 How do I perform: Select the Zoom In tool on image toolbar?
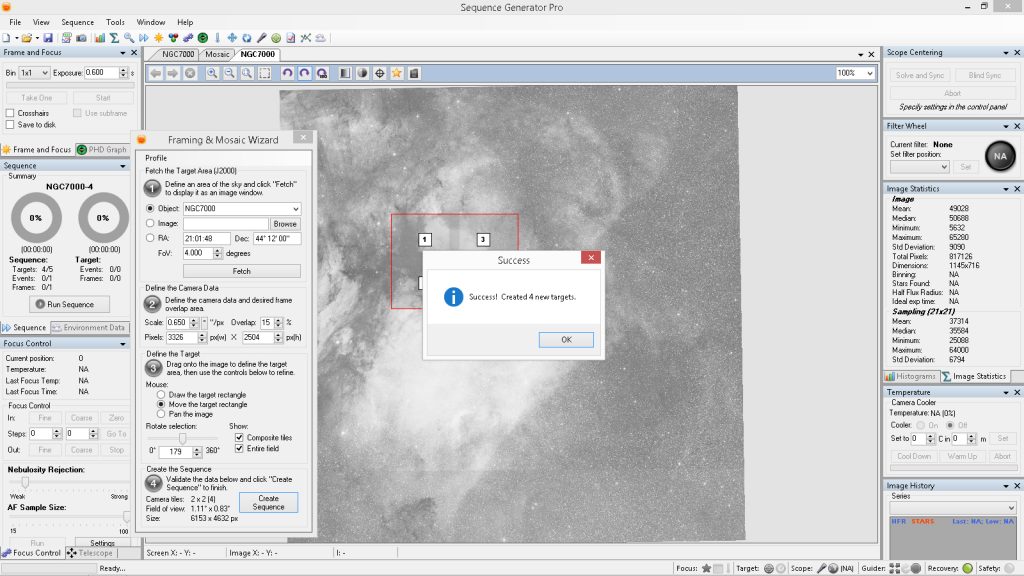point(211,72)
